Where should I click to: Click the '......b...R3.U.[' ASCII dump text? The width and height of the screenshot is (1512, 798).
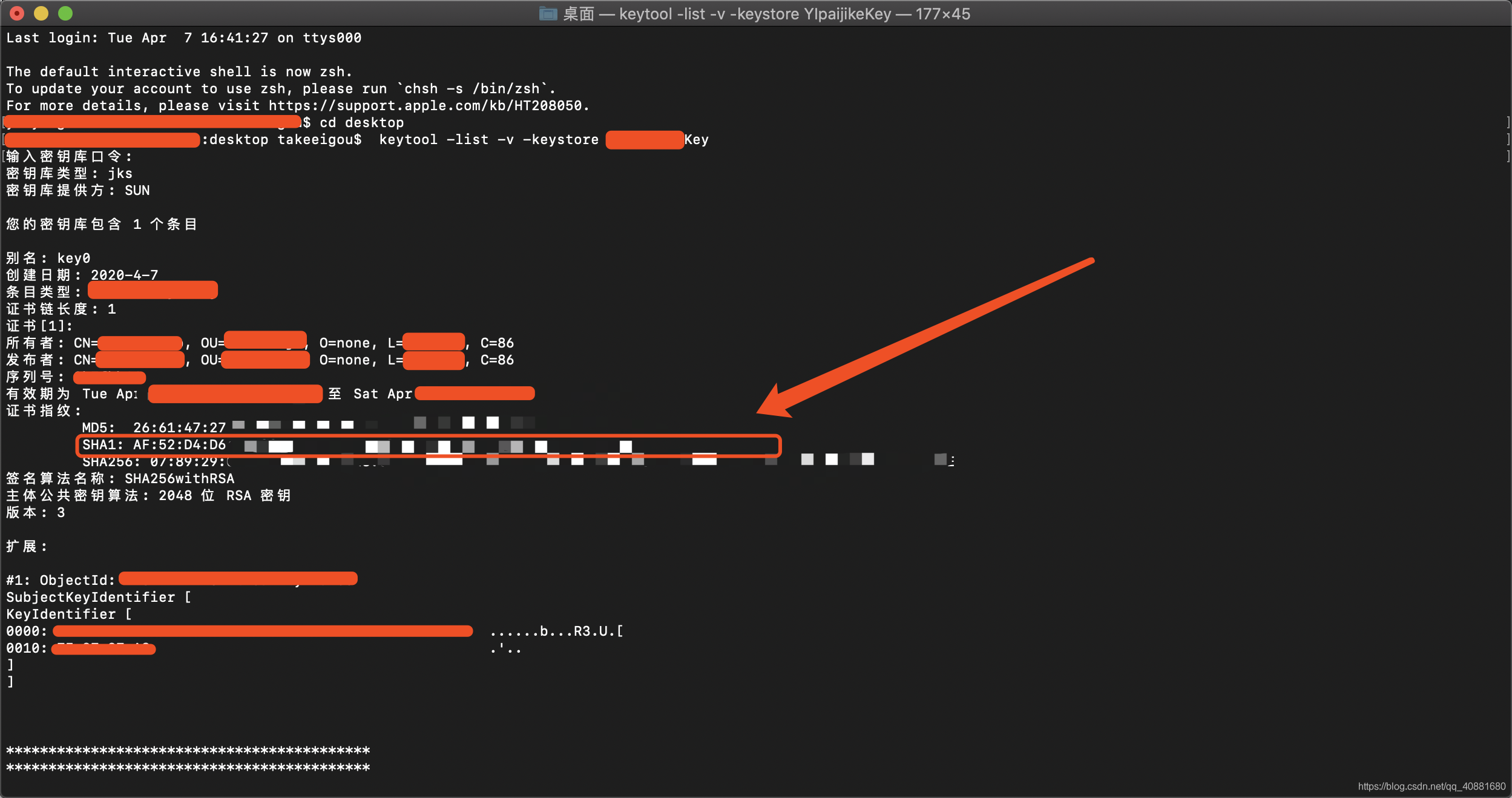point(556,631)
